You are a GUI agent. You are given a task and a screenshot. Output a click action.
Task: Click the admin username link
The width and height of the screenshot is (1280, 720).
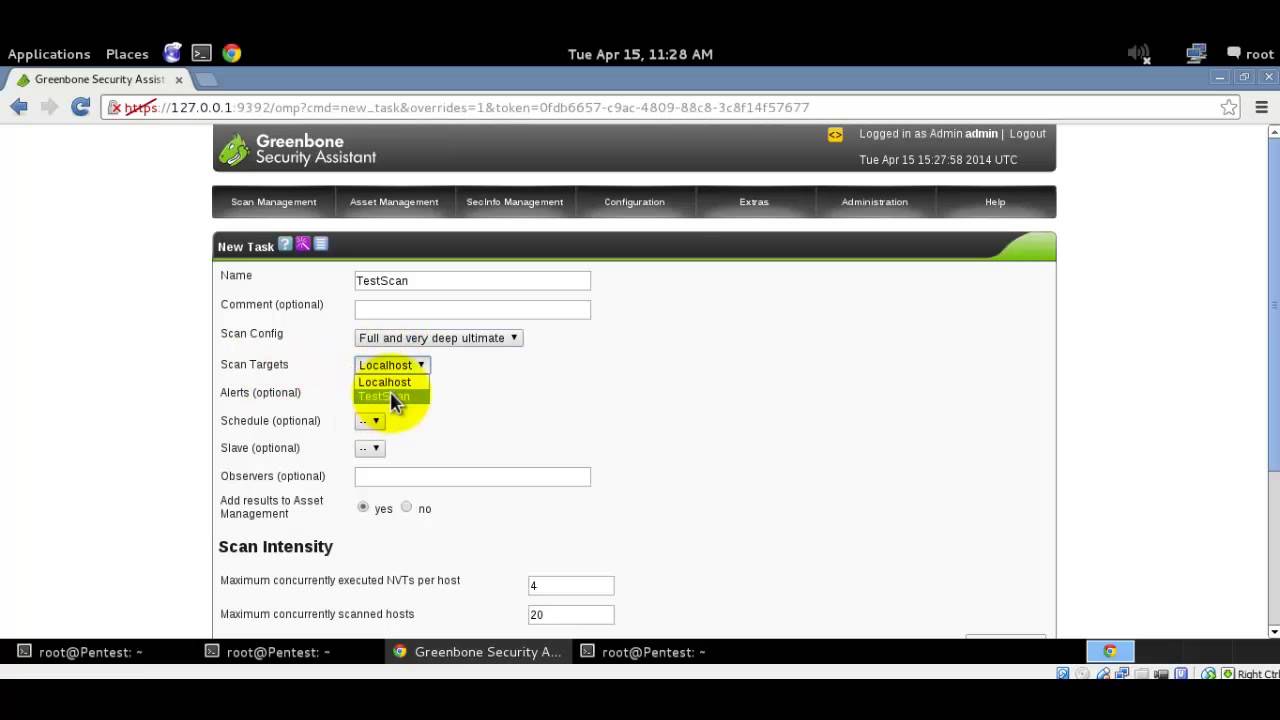tap(981, 134)
